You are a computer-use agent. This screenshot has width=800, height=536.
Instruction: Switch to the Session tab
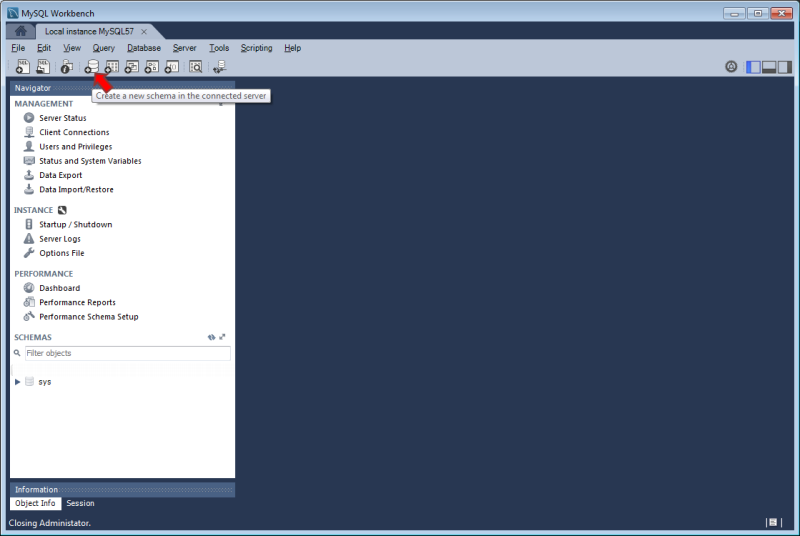tap(80, 503)
